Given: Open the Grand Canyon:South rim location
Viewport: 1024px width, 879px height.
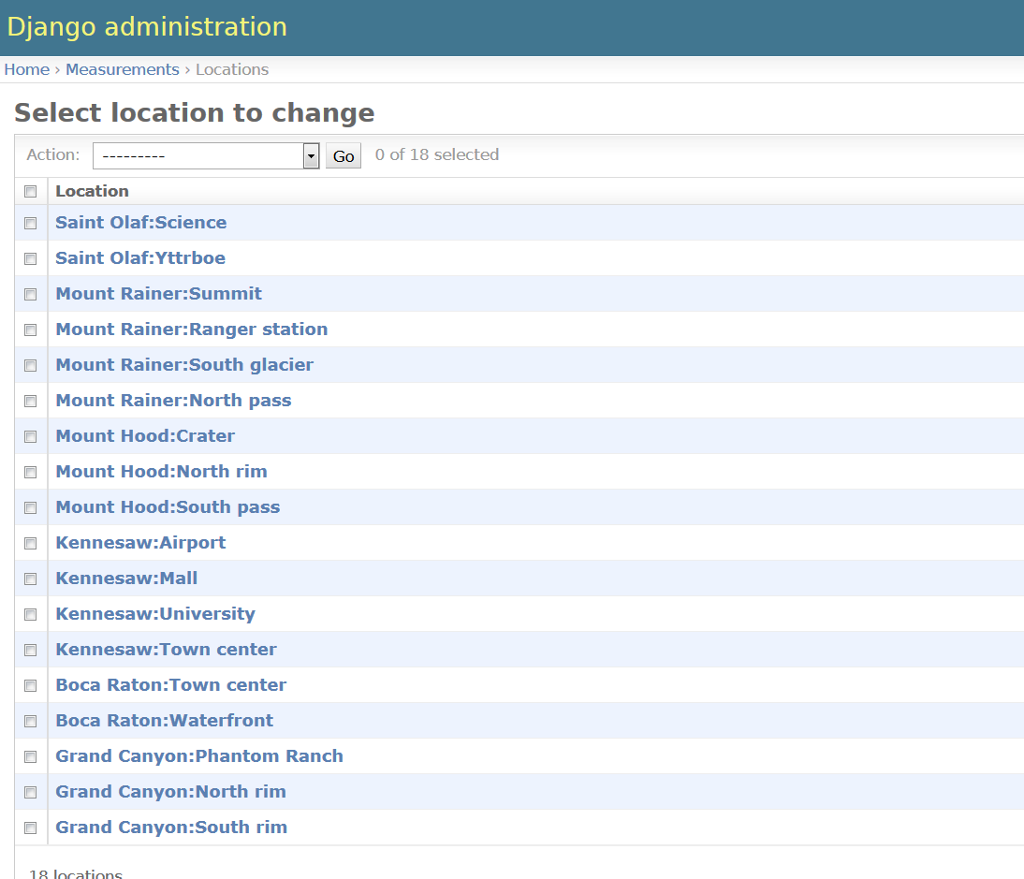Looking at the screenshot, I should (x=171, y=827).
